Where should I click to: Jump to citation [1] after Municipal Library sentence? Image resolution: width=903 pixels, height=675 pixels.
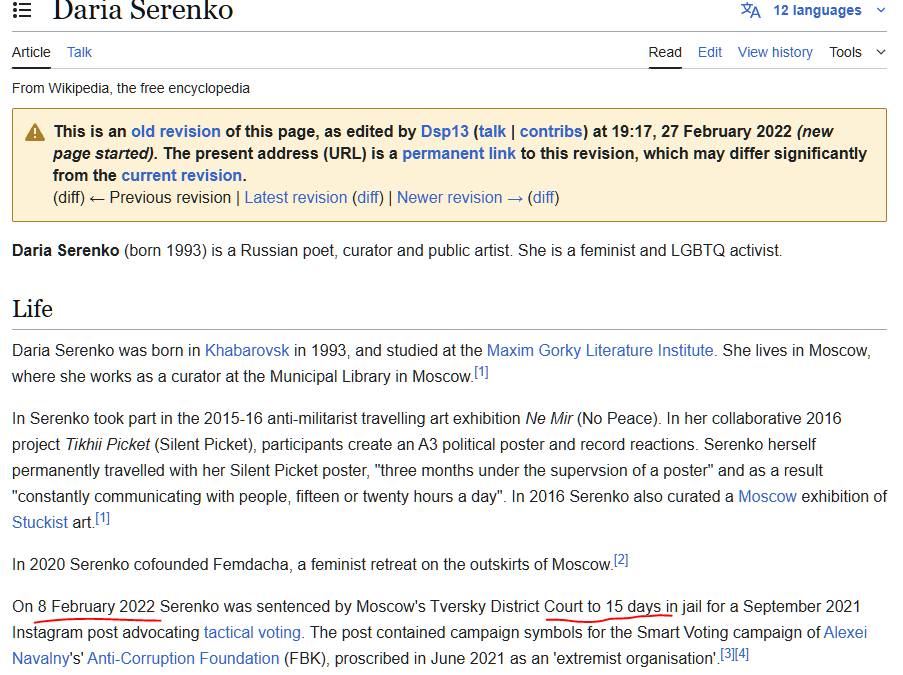tap(481, 373)
